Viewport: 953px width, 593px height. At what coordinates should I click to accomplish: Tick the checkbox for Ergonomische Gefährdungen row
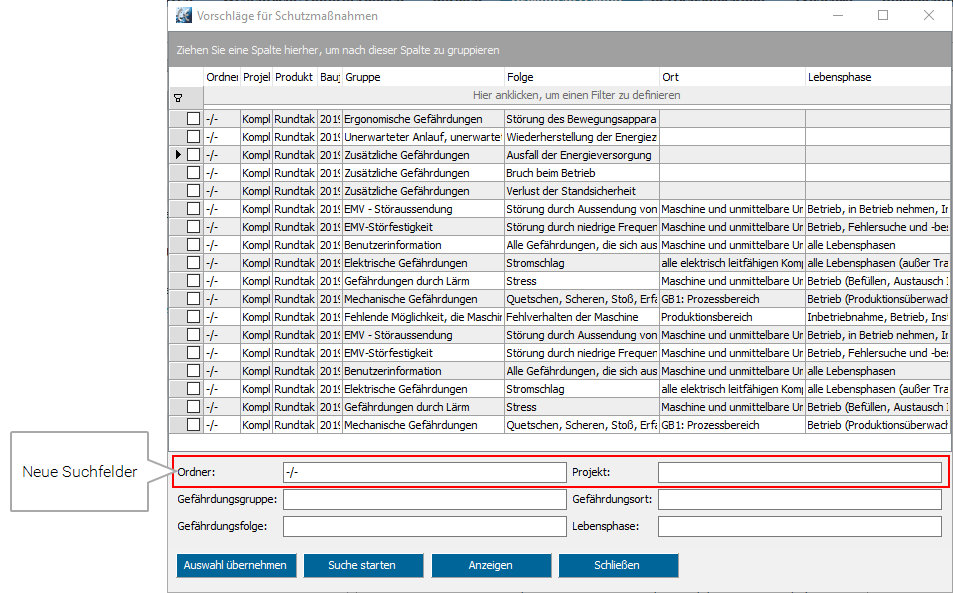pyautogui.click(x=193, y=119)
